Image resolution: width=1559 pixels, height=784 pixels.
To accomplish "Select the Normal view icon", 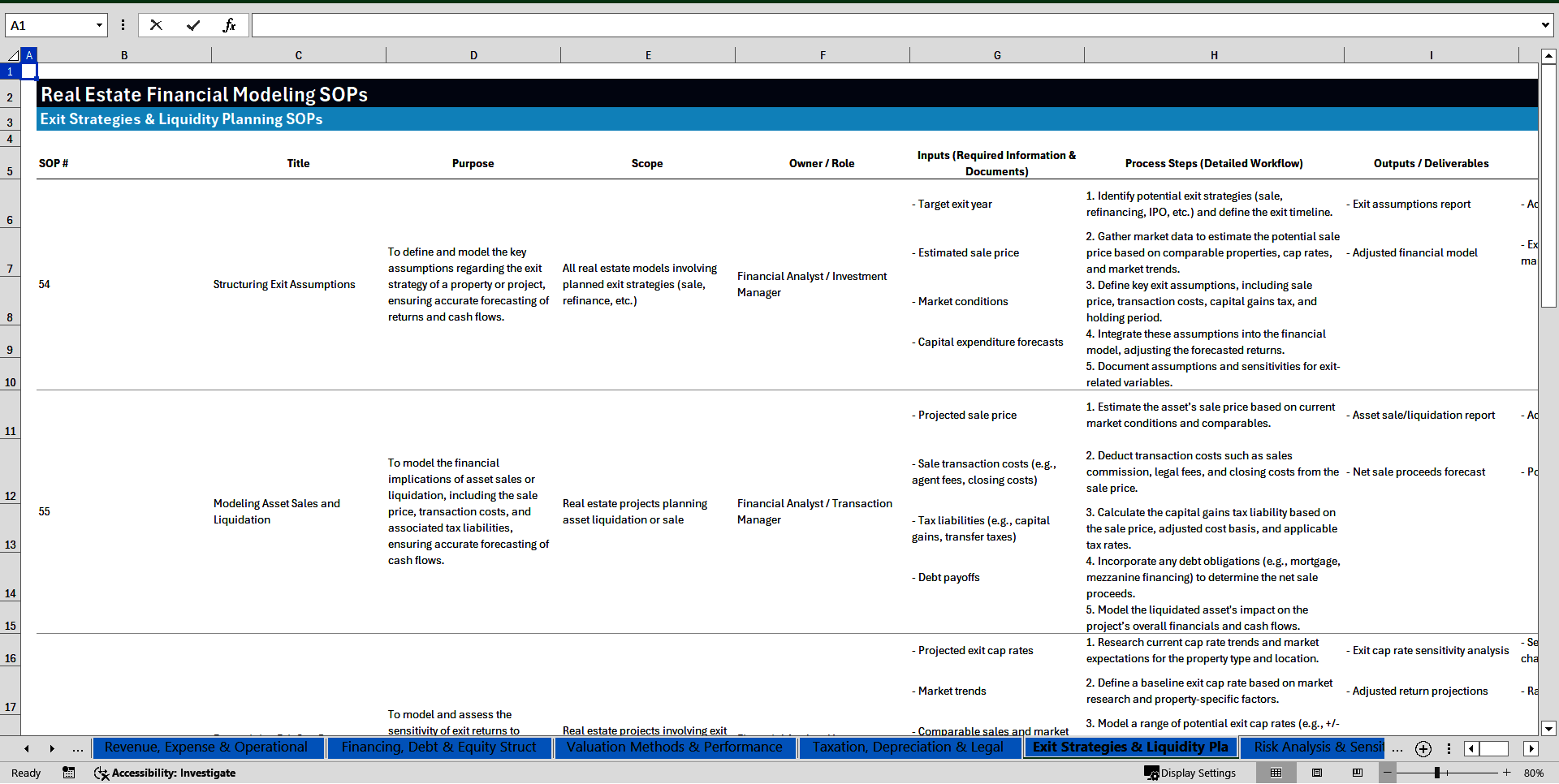I will pyautogui.click(x=1276, y=773).
